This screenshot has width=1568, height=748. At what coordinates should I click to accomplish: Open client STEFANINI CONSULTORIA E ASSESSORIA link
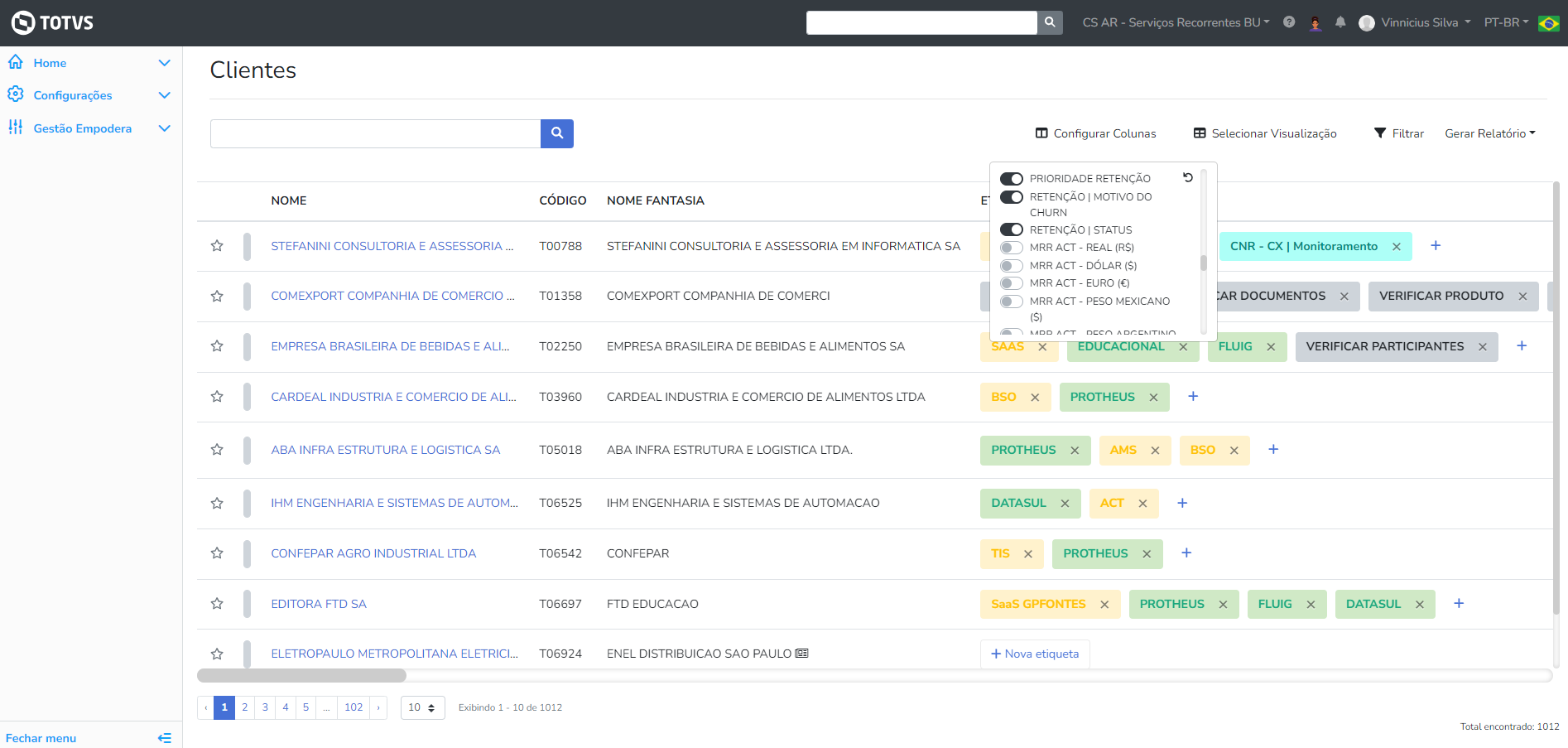click(x=392, y=246)
